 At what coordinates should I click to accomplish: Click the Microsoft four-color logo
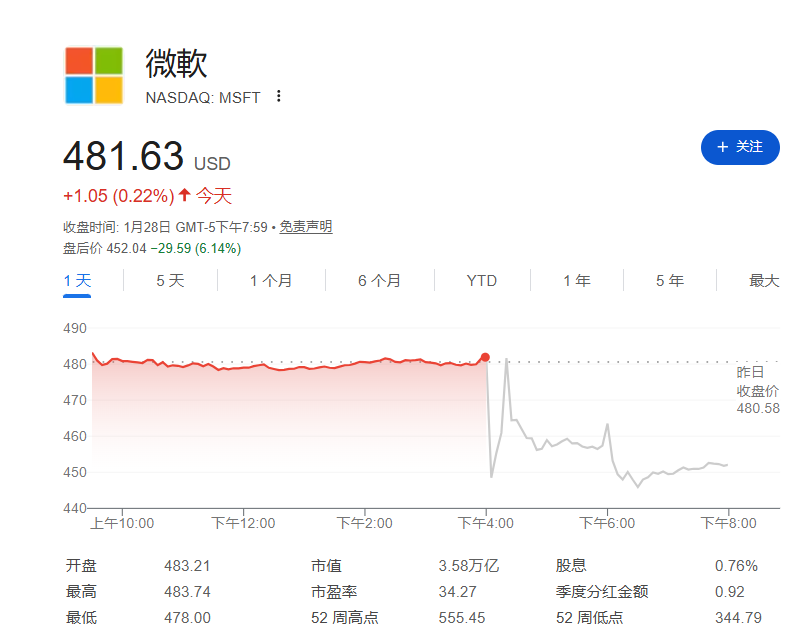click(94, 75)
